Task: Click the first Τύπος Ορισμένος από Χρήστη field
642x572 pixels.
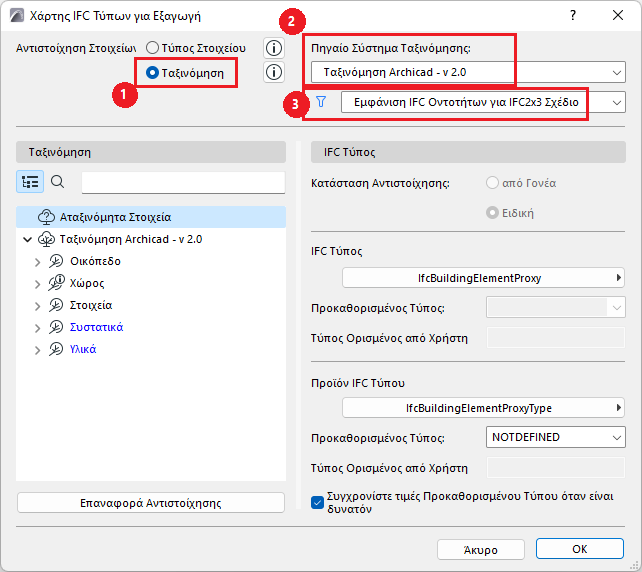Action: pos(556,338)
